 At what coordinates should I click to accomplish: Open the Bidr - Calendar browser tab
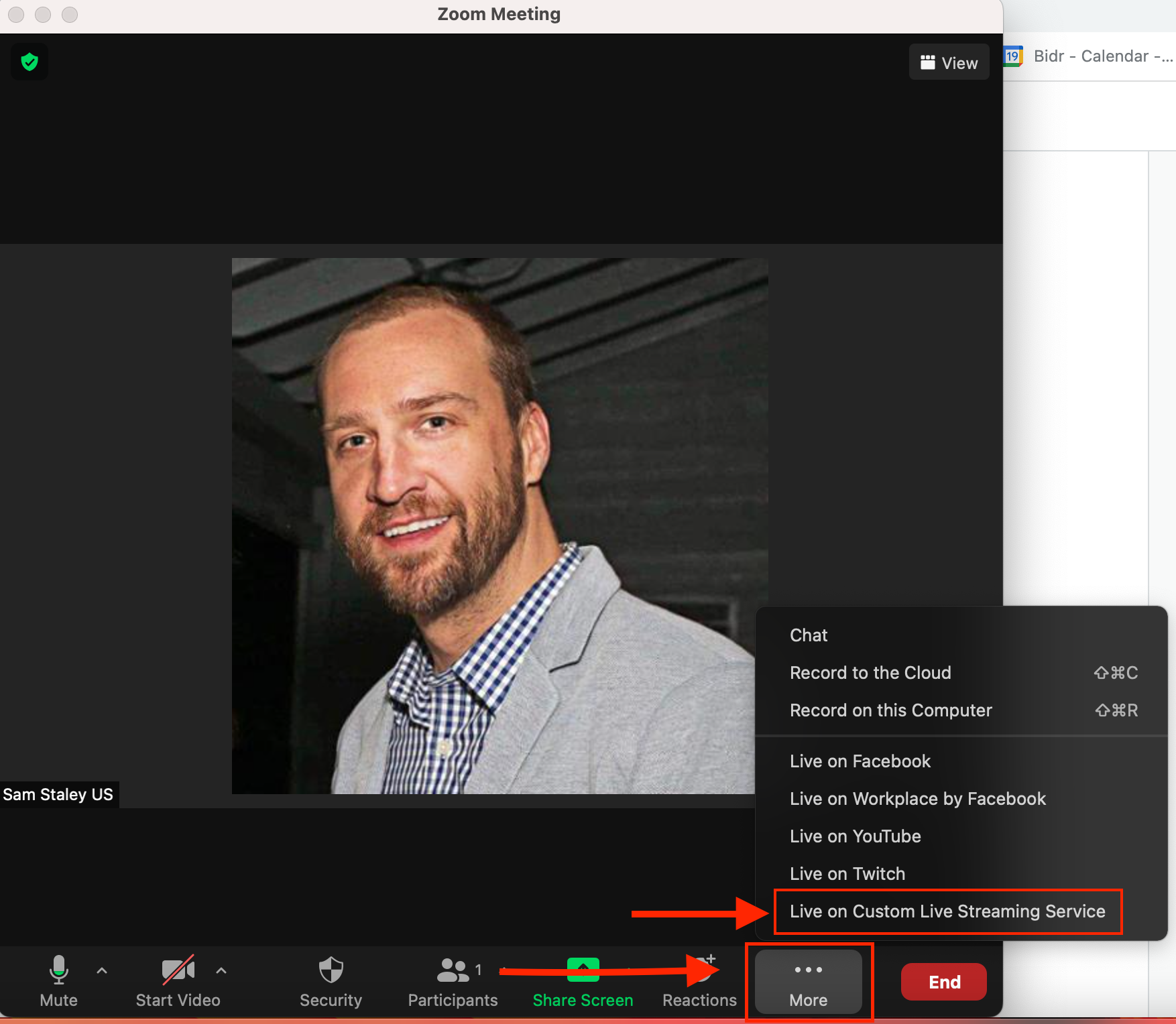pyautogui.click(x=1090, y=56)
